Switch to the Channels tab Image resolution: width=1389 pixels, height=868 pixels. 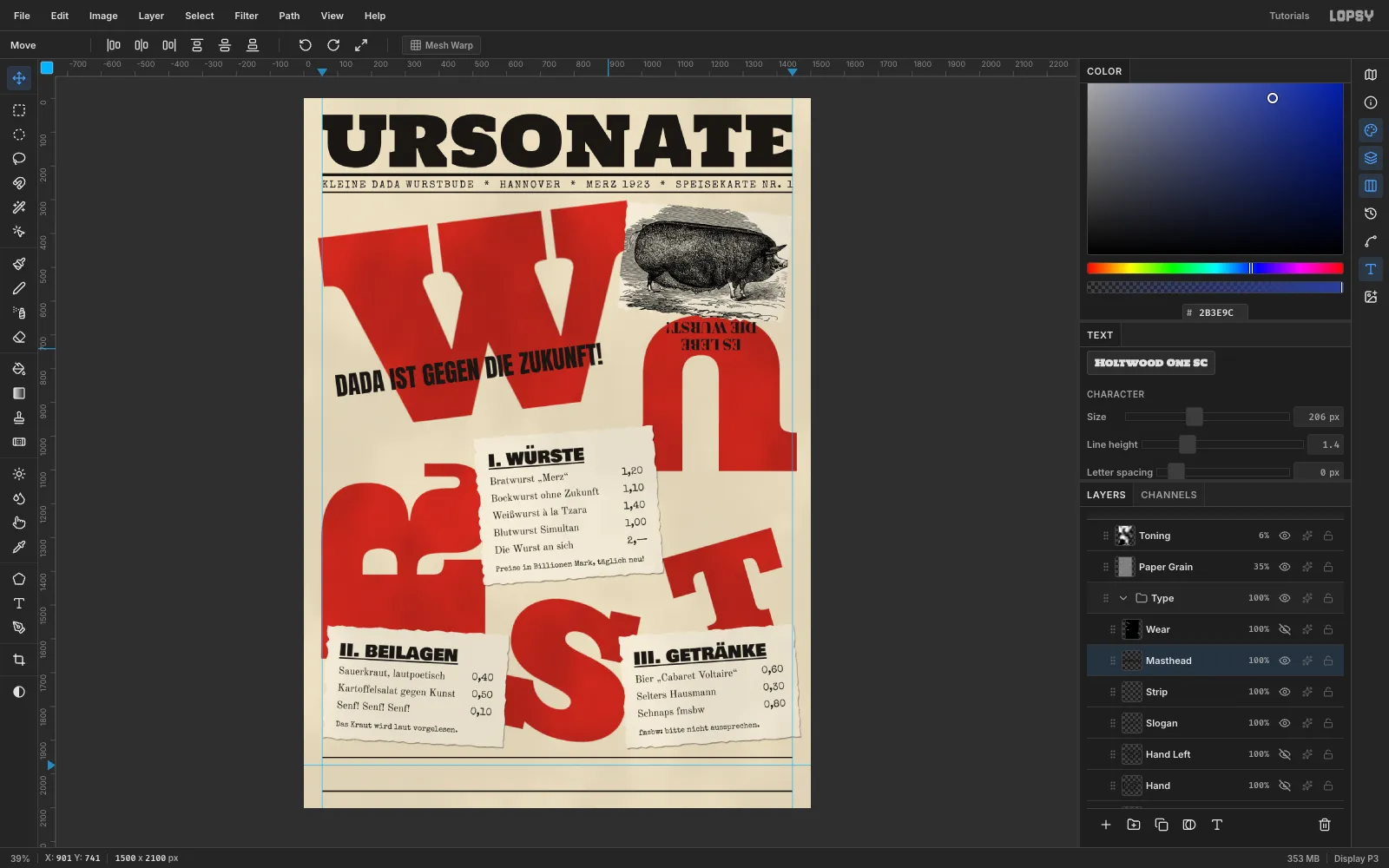pos(1168,495)
